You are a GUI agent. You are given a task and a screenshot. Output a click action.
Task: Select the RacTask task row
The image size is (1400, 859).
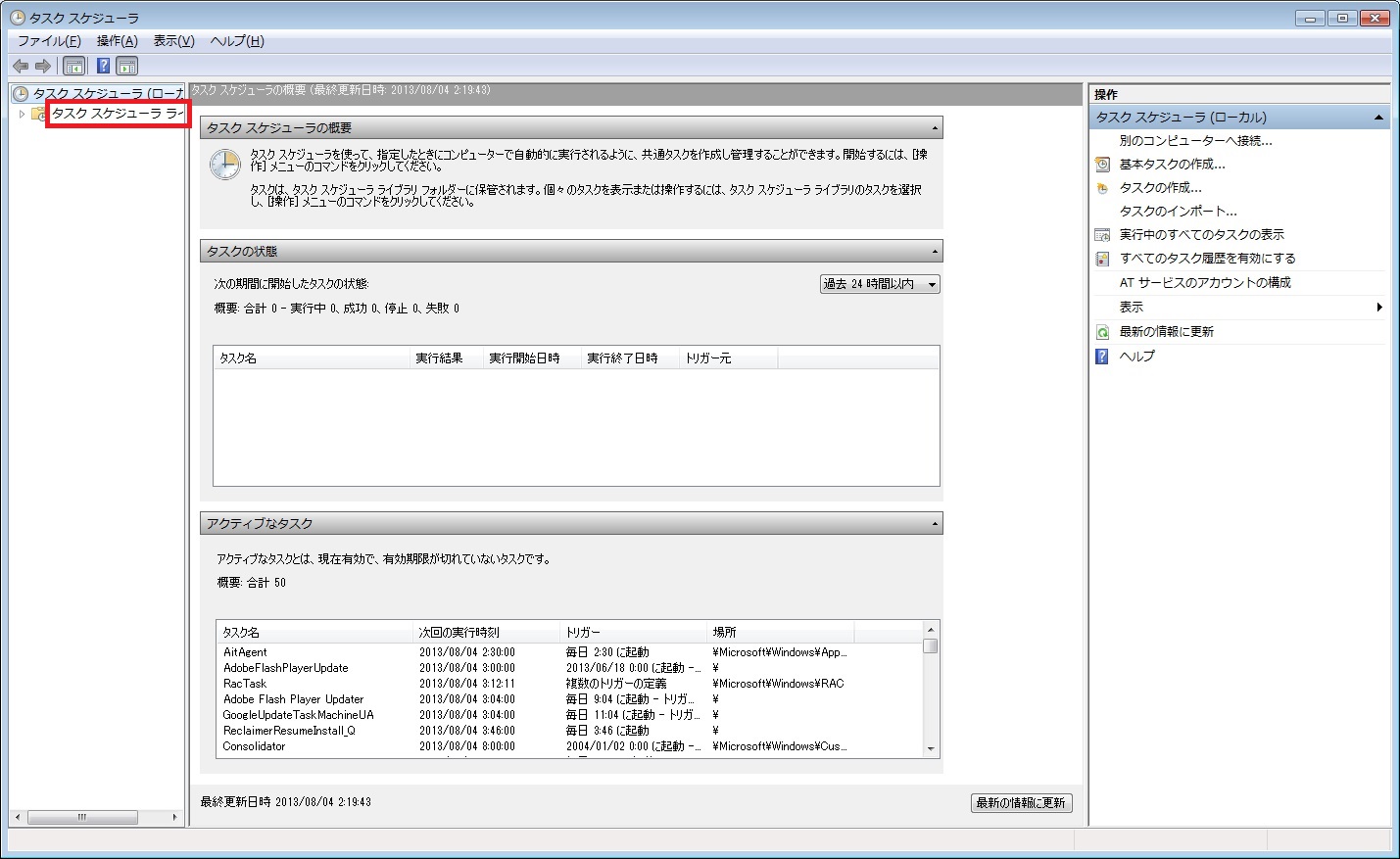pyautogui.click(x=569, y=684)
